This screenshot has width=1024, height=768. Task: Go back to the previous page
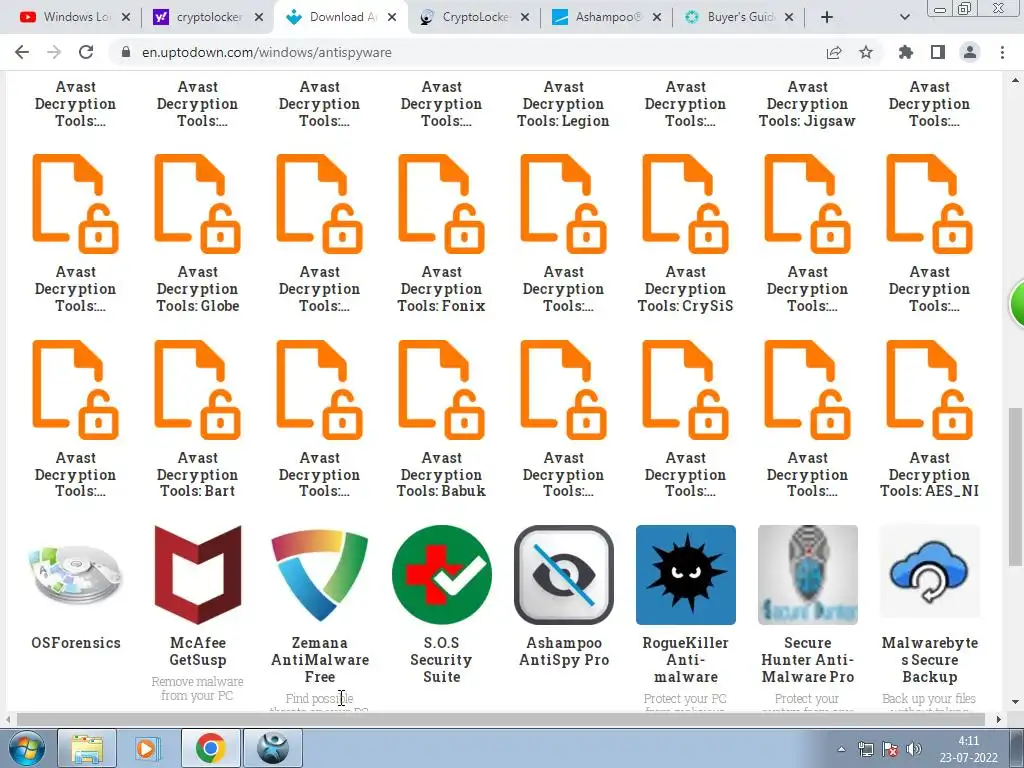[x=22, y=52]
